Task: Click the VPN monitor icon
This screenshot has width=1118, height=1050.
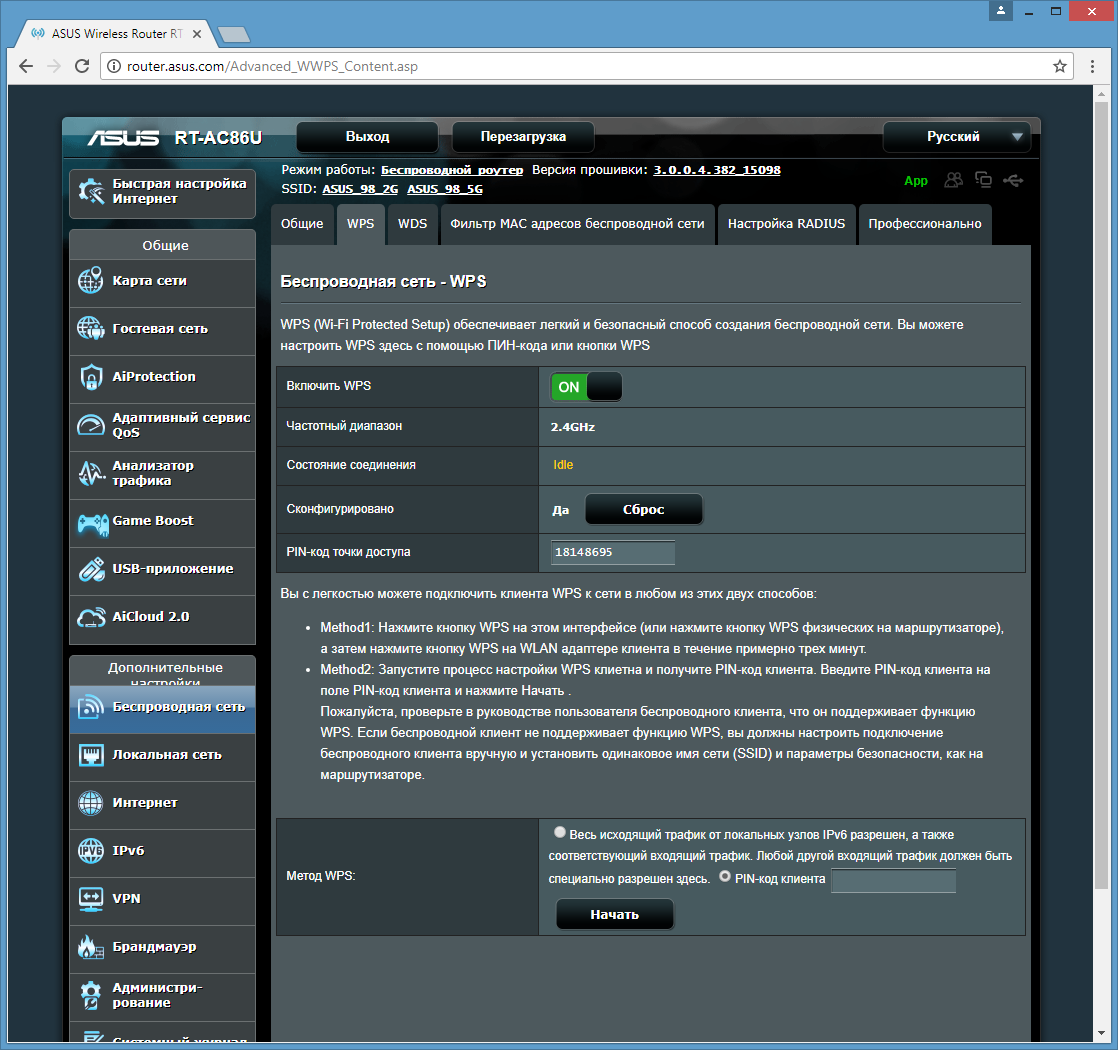Action: (91, 899)
